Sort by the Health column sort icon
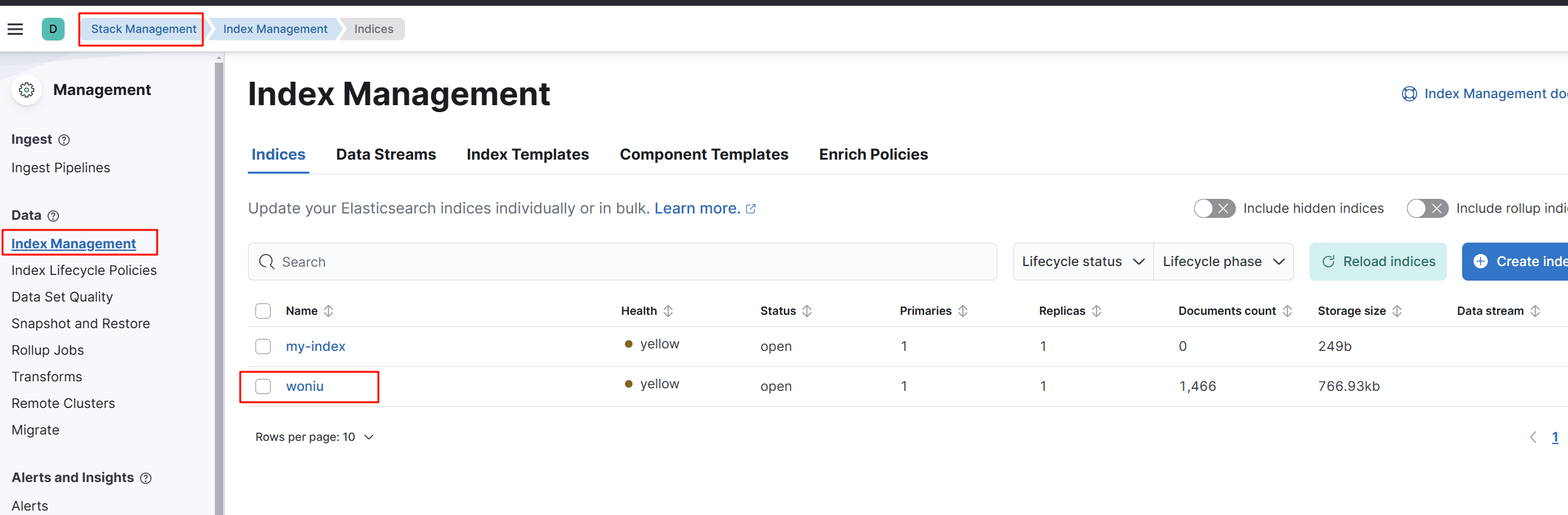 [668, 311]
